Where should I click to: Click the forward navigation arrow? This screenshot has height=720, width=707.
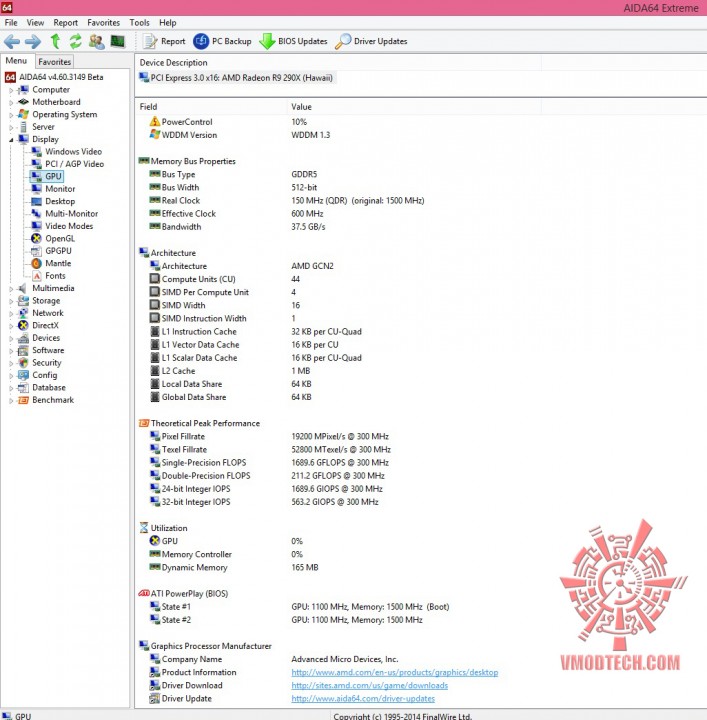33,42
